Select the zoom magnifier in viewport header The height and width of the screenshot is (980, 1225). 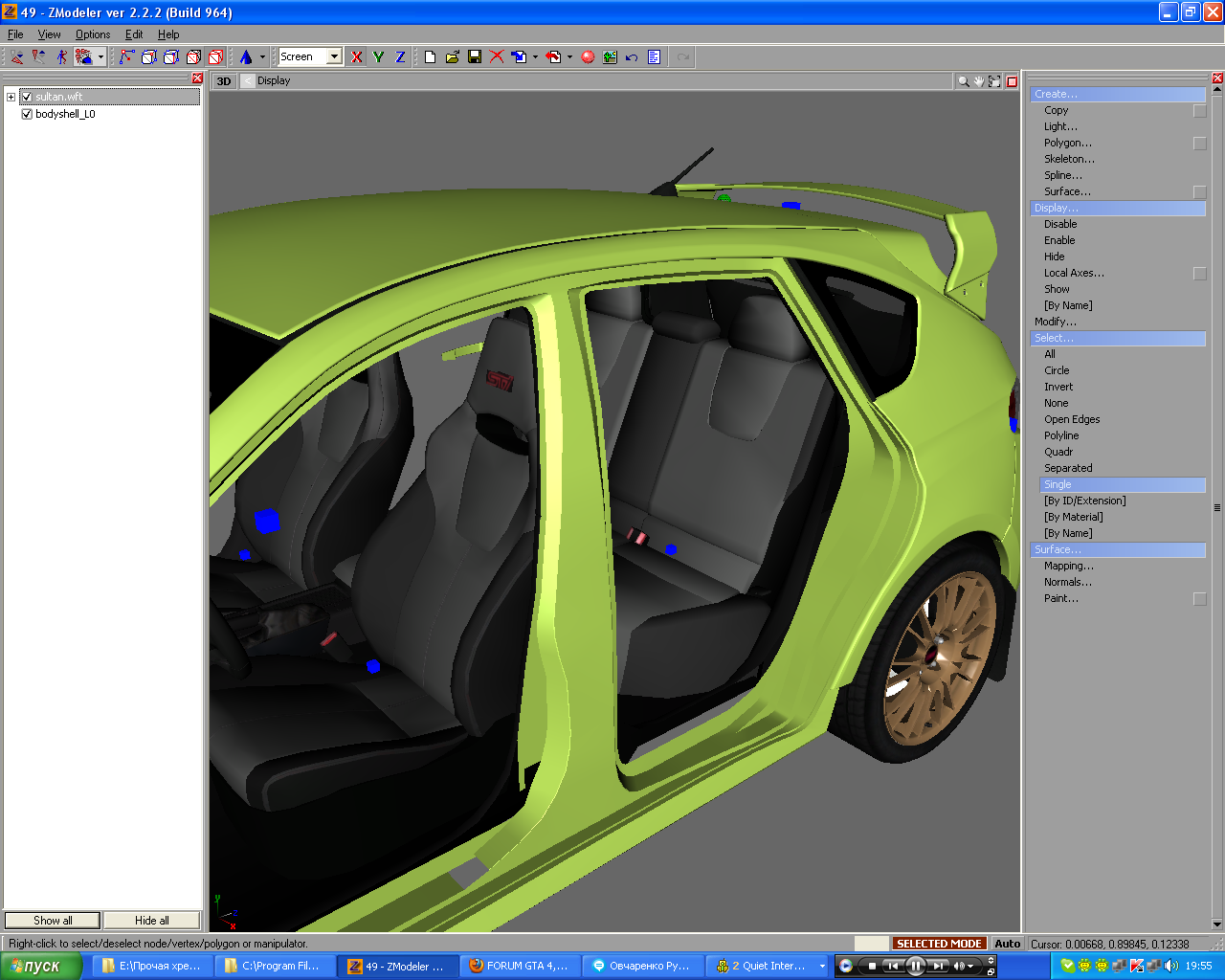(x=963, y=81)
